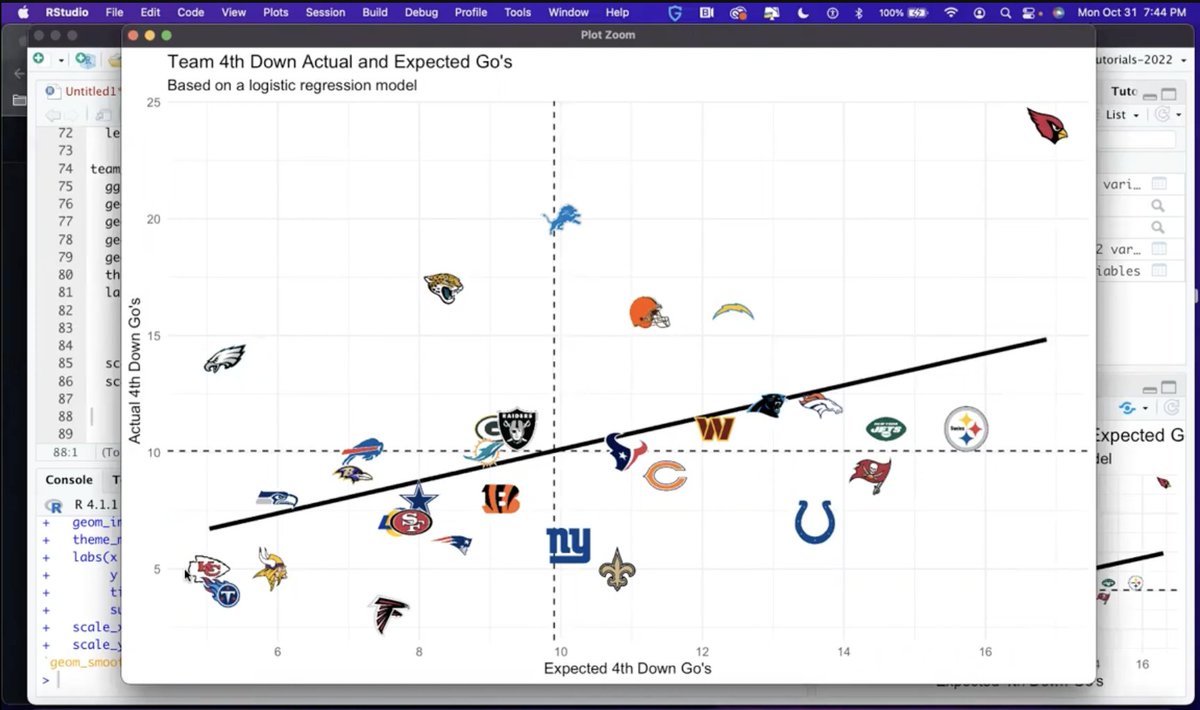Click the new file icon in RStudio toolbar
The image size is (1200, 710).
click(x=39, y=60)
